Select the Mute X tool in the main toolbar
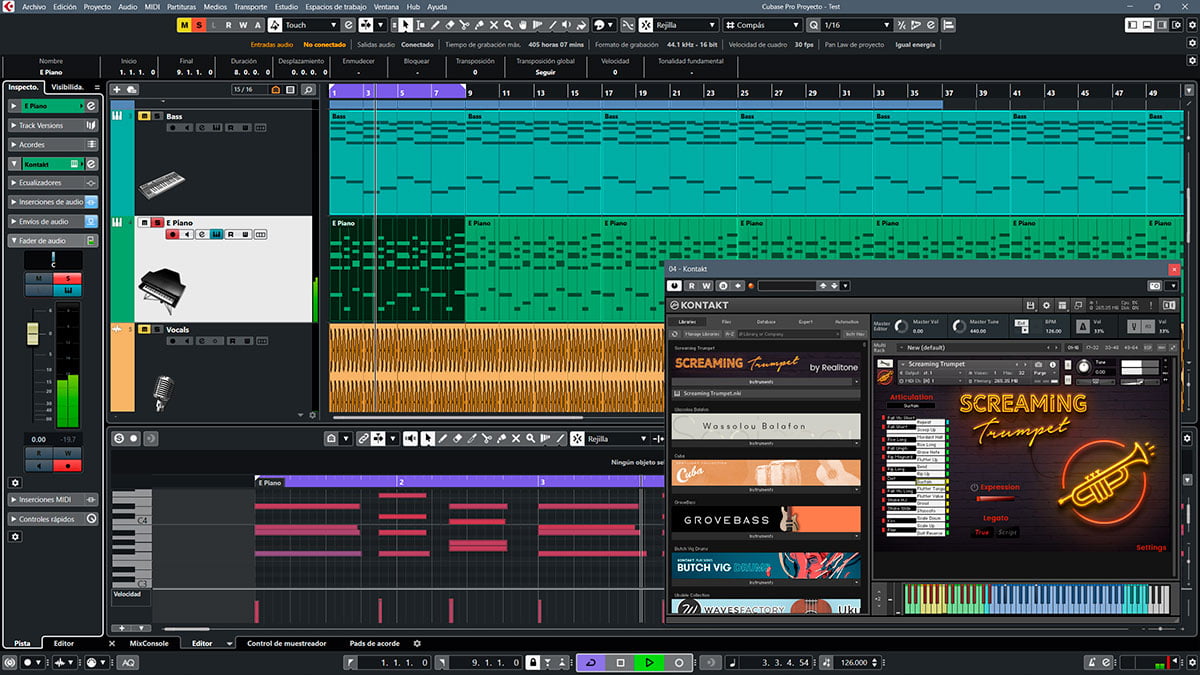The height and width of the screenshot is (675, 1200). pyautogui.click(x=494, y=24)
